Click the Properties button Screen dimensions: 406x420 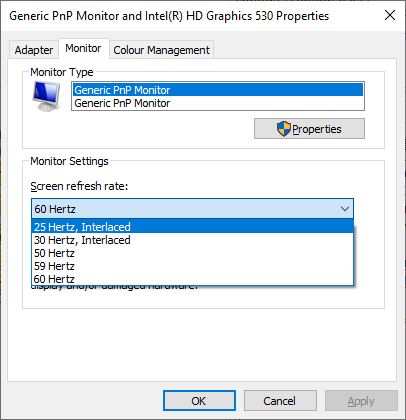tap(309, 129)
